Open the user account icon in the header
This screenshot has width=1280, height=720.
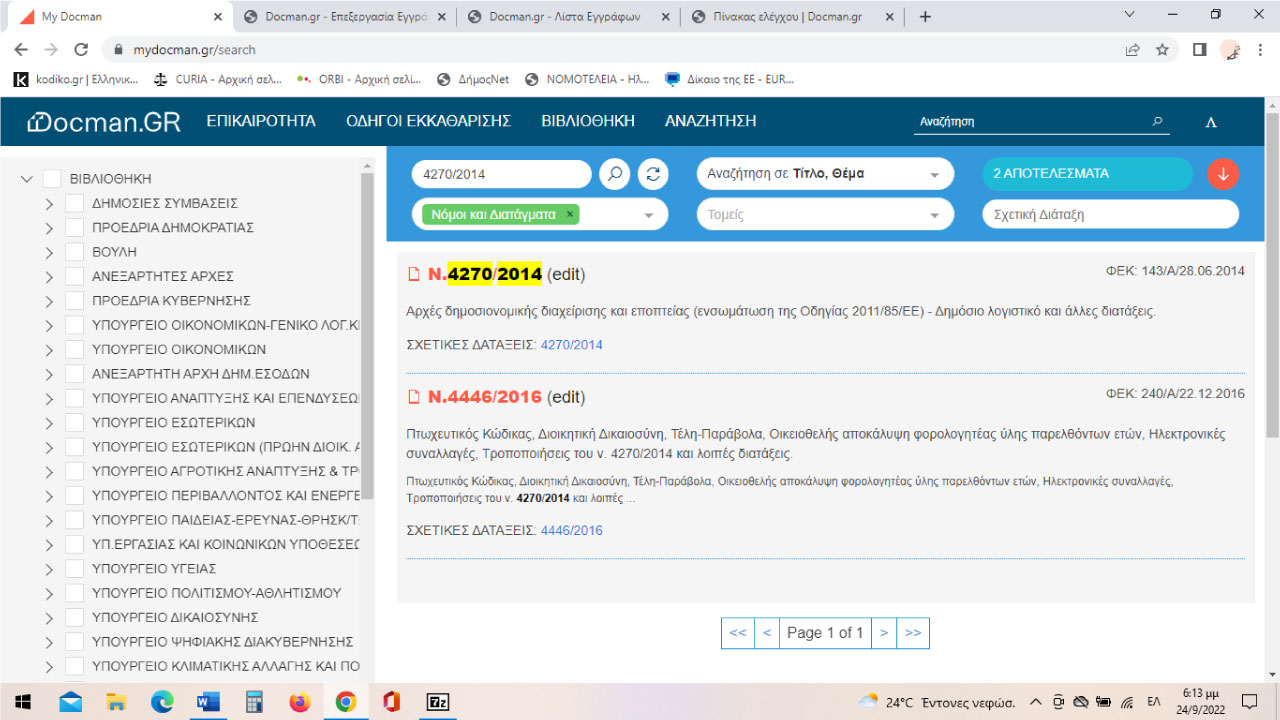point(1210,120)
